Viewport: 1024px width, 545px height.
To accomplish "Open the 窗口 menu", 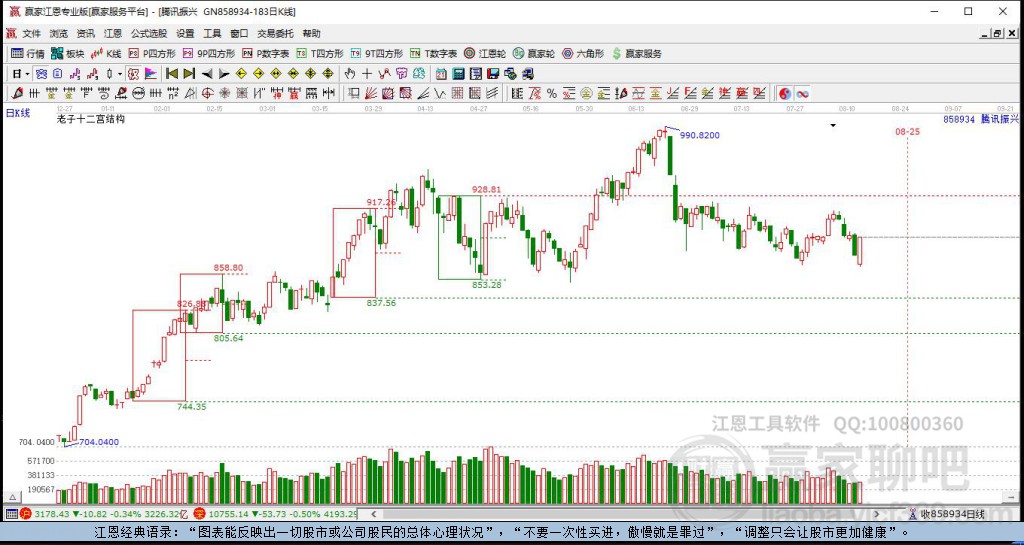I will coord(239,33).
